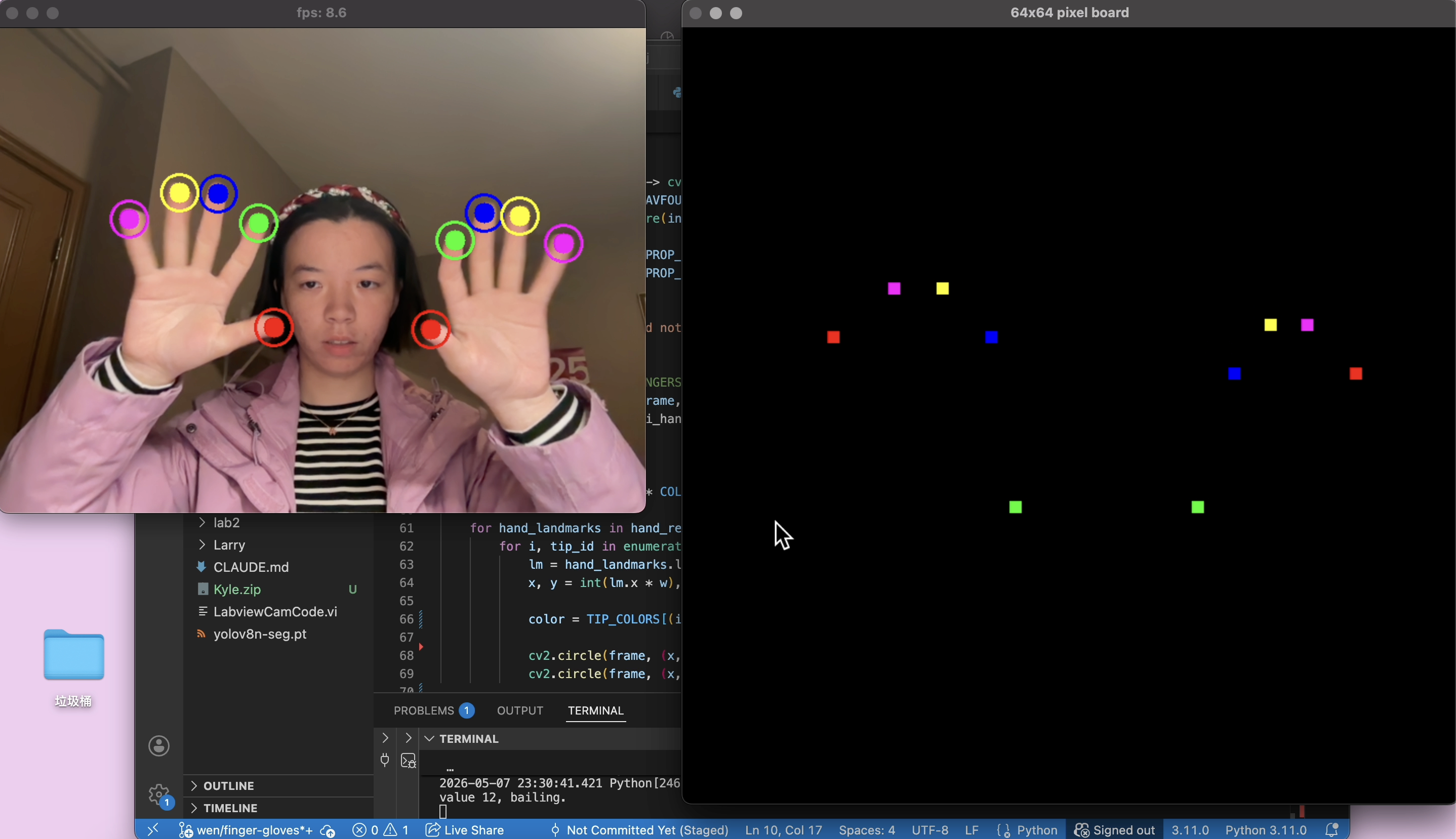Click the wen/finger-gloves branch indicator

[246, 830]
